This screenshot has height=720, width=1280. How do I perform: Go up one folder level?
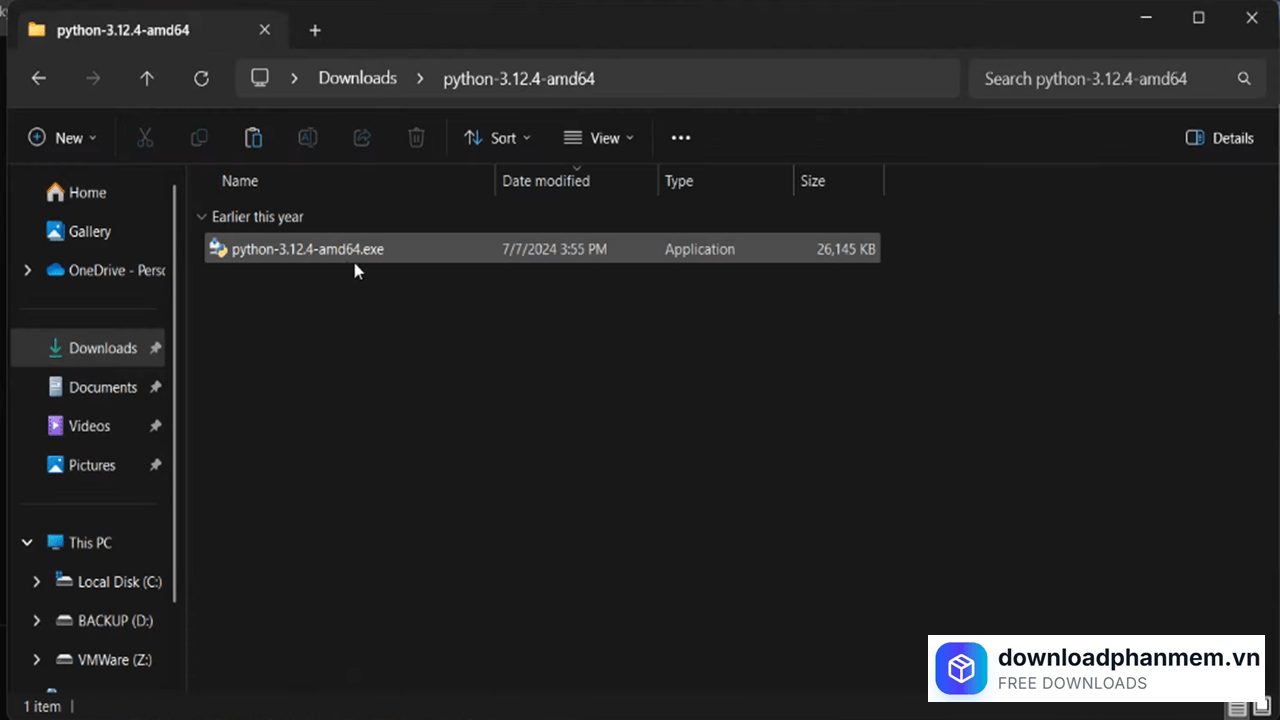coord(147,78)
